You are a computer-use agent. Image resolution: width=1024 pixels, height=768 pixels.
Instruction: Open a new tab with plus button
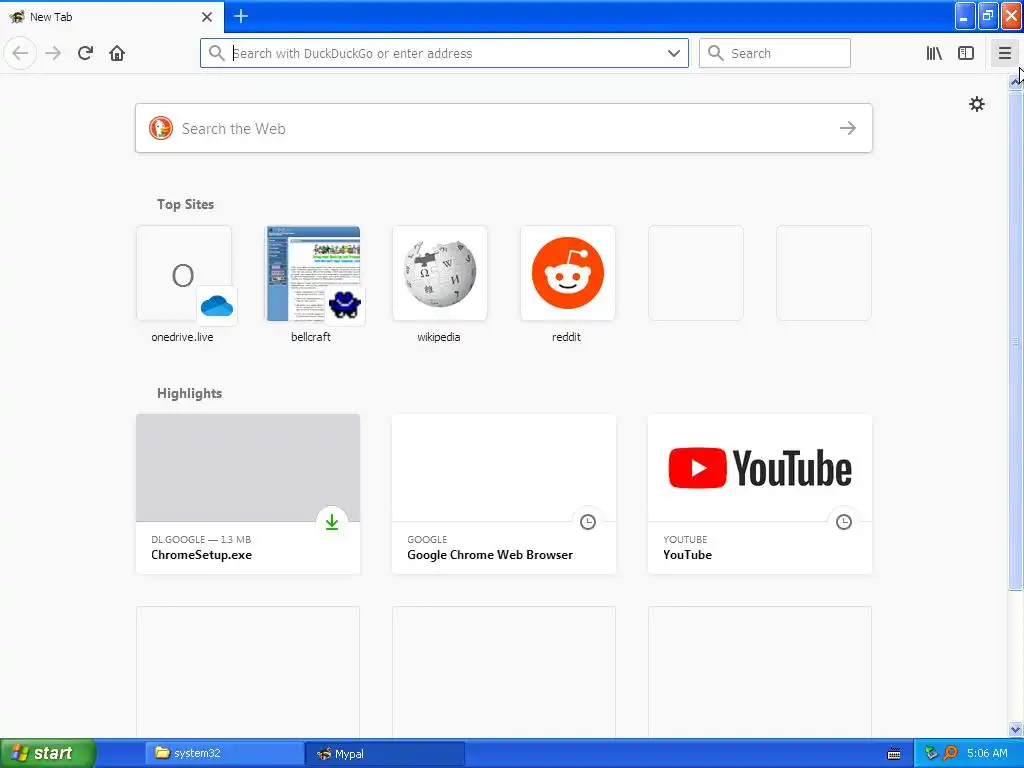coord(241,16)
